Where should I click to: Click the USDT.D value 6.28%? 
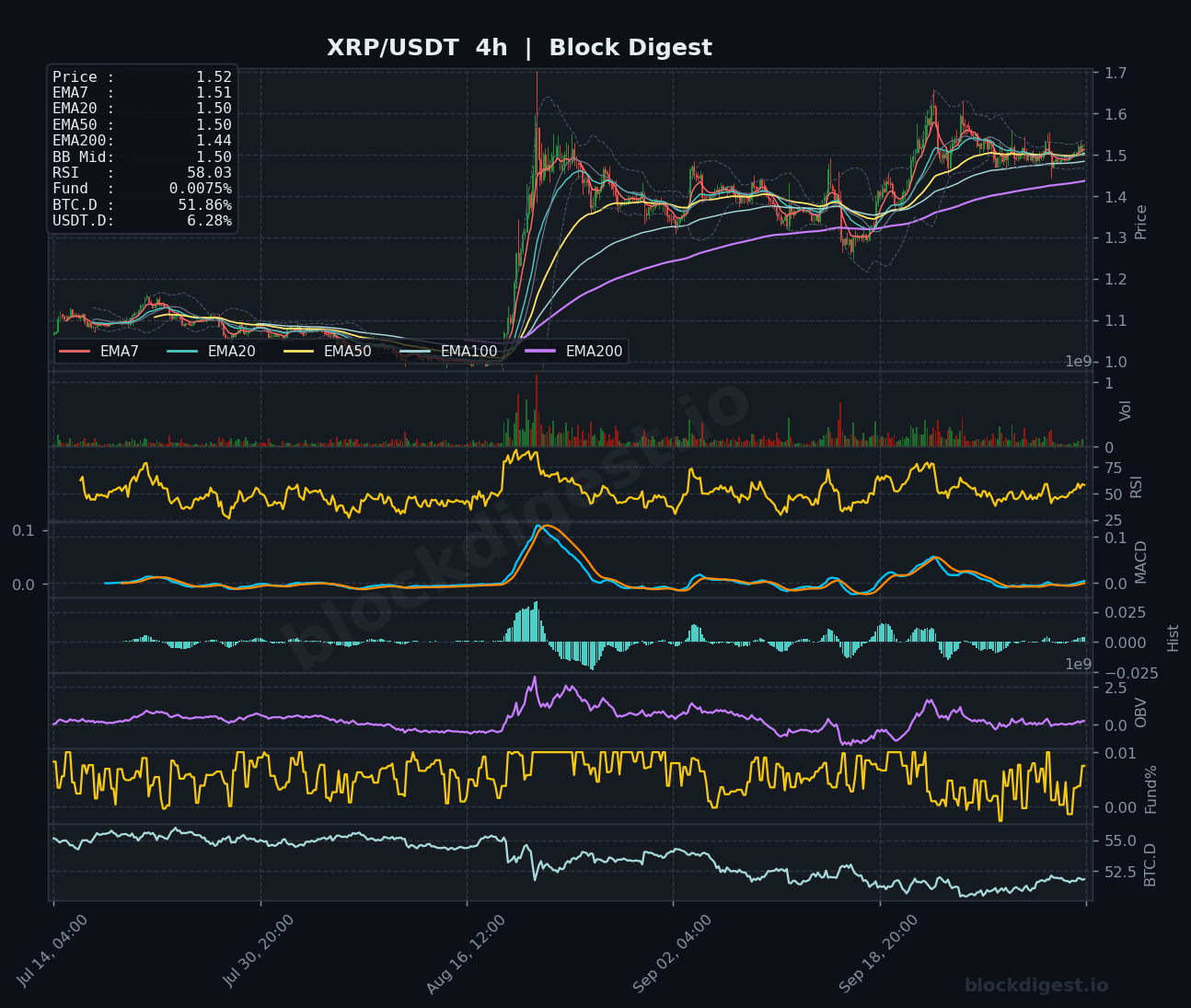coord(209,220)
